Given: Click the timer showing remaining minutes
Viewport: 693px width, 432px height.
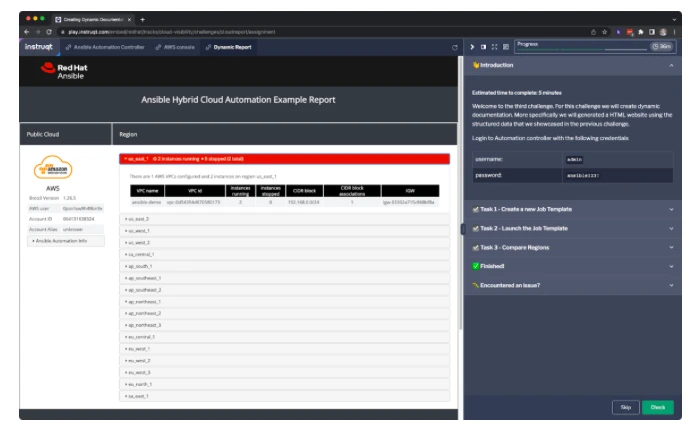Looking at the screenshot, I should click(662, 46).
